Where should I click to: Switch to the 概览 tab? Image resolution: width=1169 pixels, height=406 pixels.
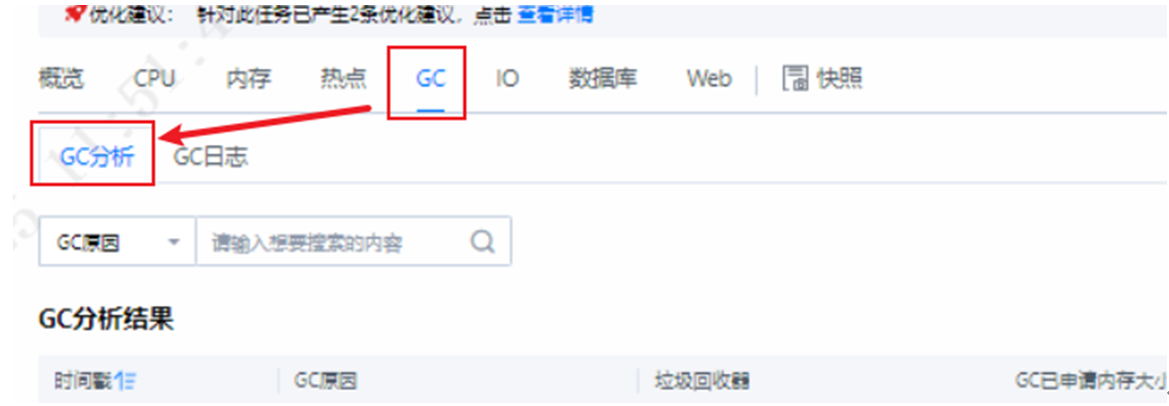[60, 78]
